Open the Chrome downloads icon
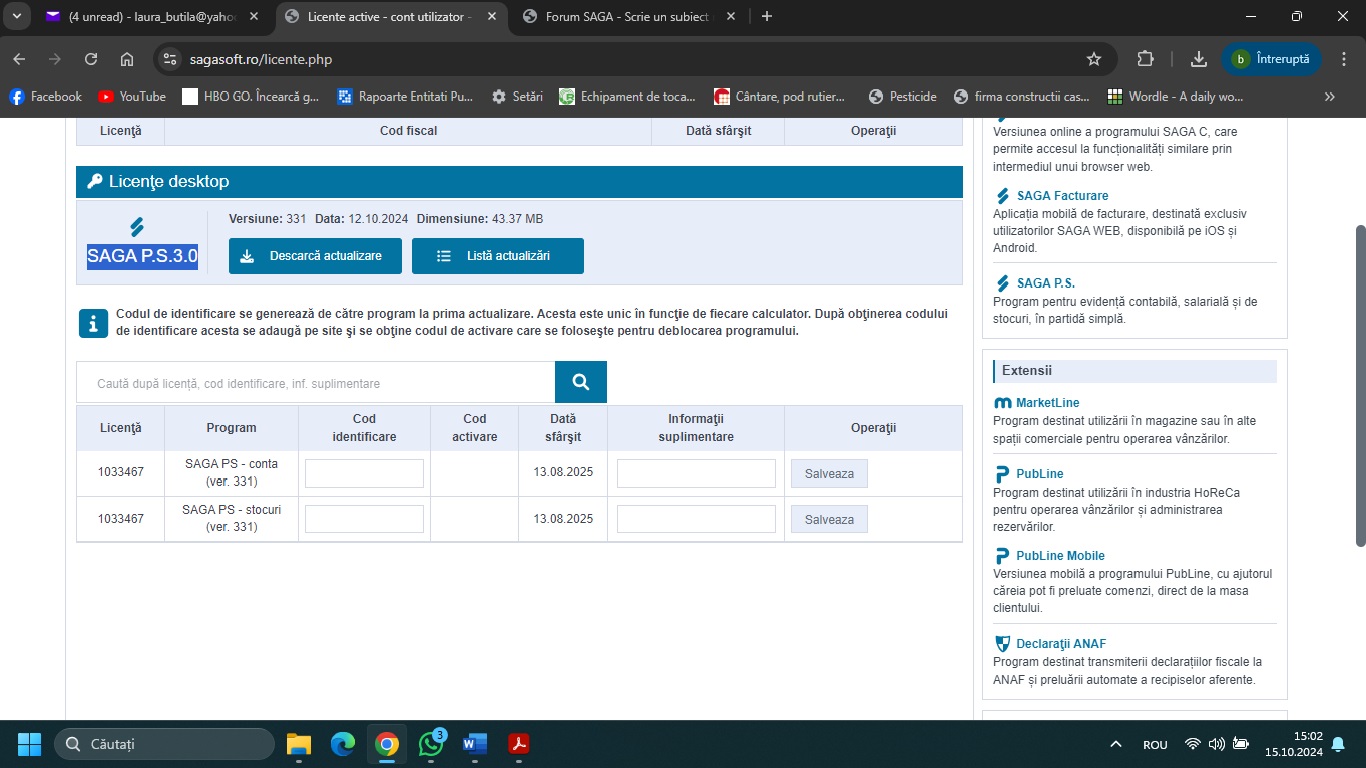This screenshot has height=768, width=1366. tap(1198, 59)
